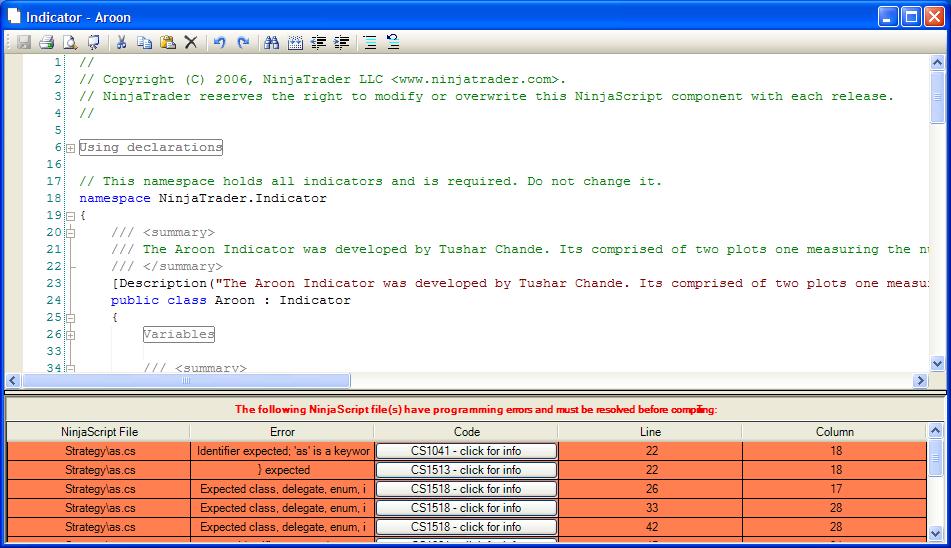Viewport: 951px width, 548px height.
Task: Click the Save diskette icon in toolbar
Action: tap(24, 42)
